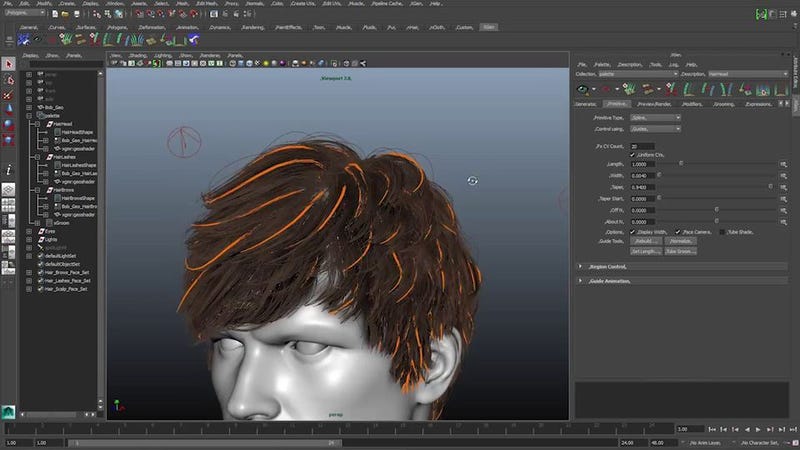The image size is (800, 450).
Task: Click the XGen panel eye preview icon
Action: pyautogui.click(x=582, y=90)
